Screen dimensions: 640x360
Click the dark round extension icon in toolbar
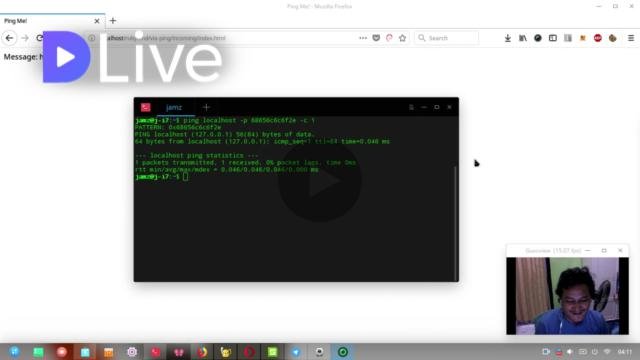coord(538,38)
